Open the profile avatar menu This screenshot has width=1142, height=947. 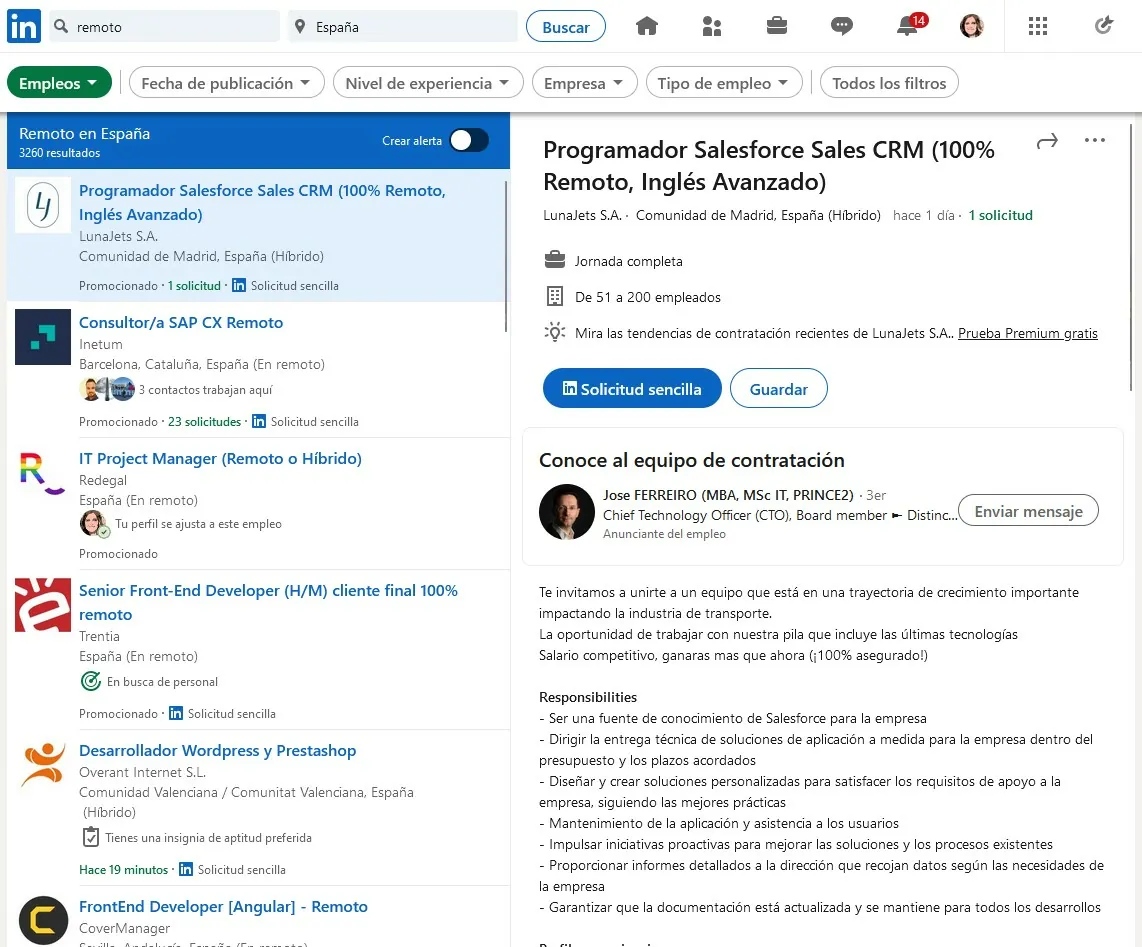pos(972,26)
